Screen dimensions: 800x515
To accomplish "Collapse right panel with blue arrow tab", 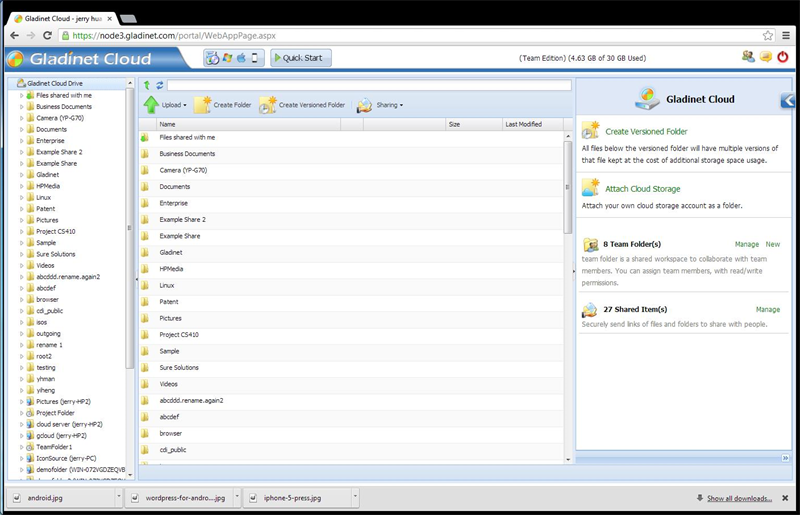I will pyautogui.click(x=787, y=100).
